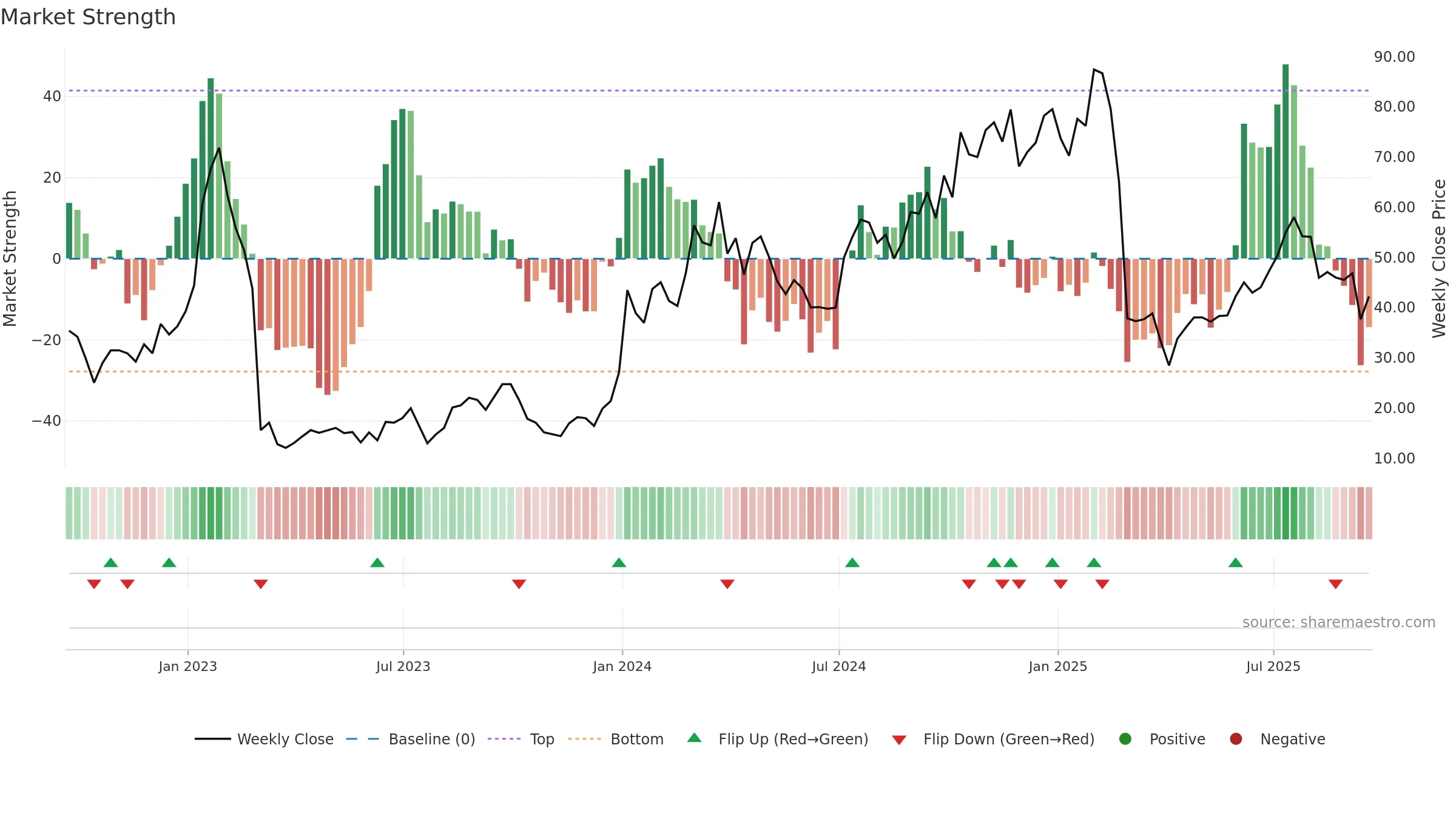Image resolution: width=1456 pixels, height=819 pixels.
Task: Click the Market Strength chart title
Action: pyautogui.click(x=88, y=17)
